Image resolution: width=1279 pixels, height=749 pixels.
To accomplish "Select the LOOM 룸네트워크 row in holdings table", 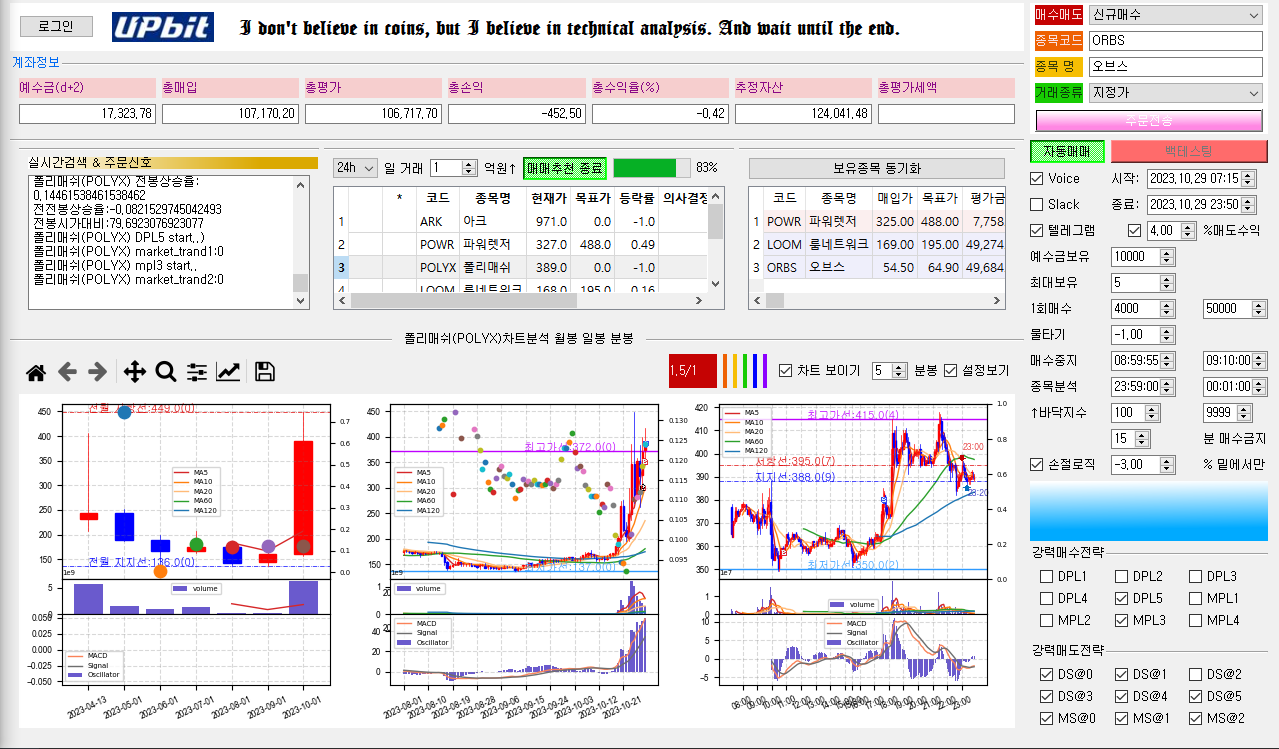I will 877,244.
